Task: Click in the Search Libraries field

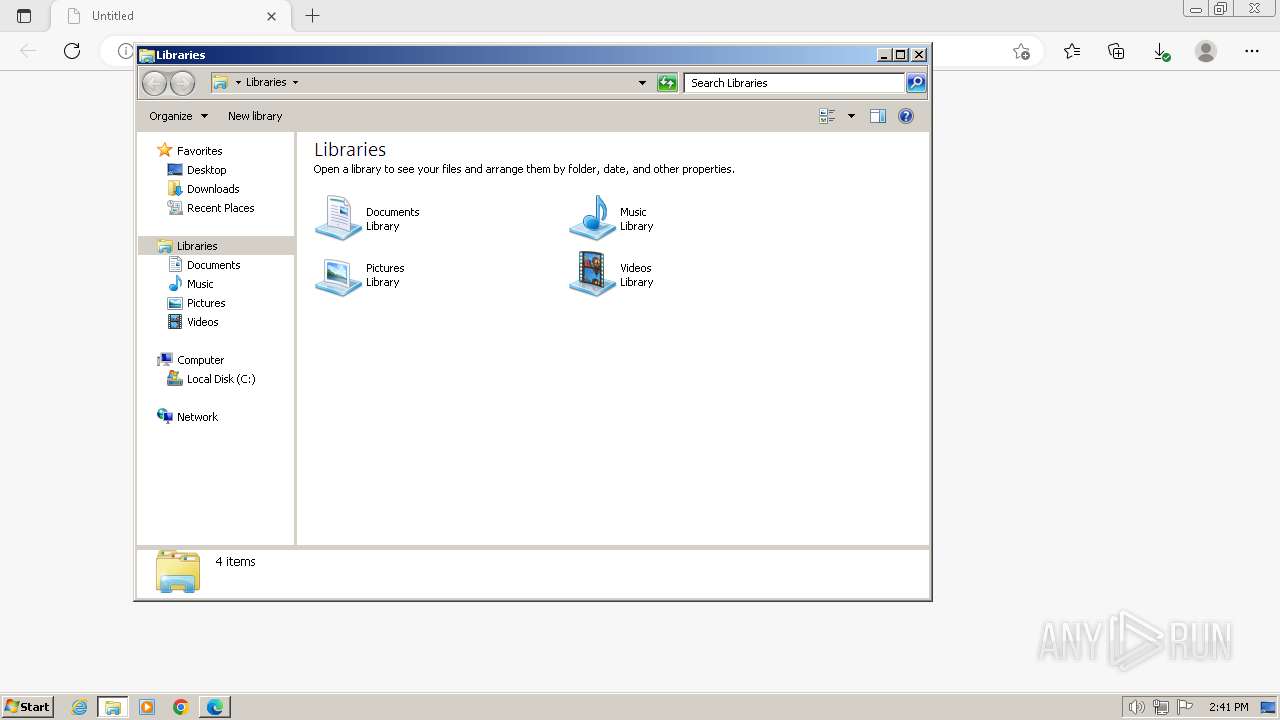Action: (x=795, y=83)
